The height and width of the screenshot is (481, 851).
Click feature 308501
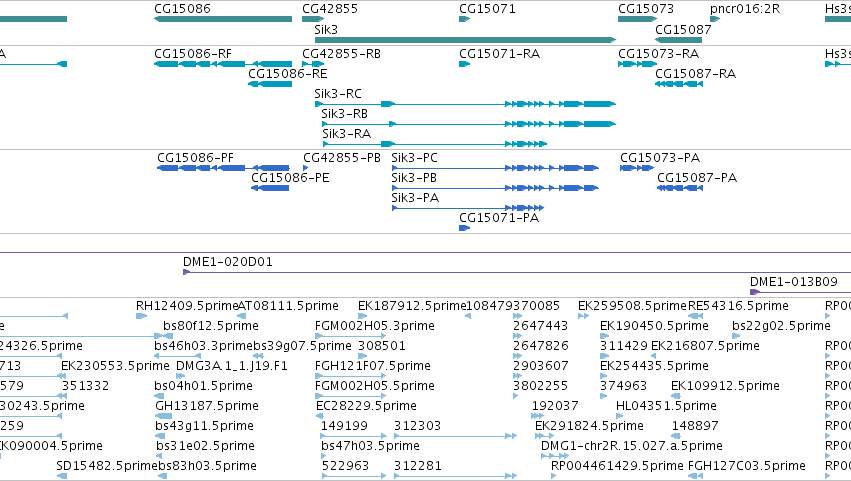coord(382,346)
